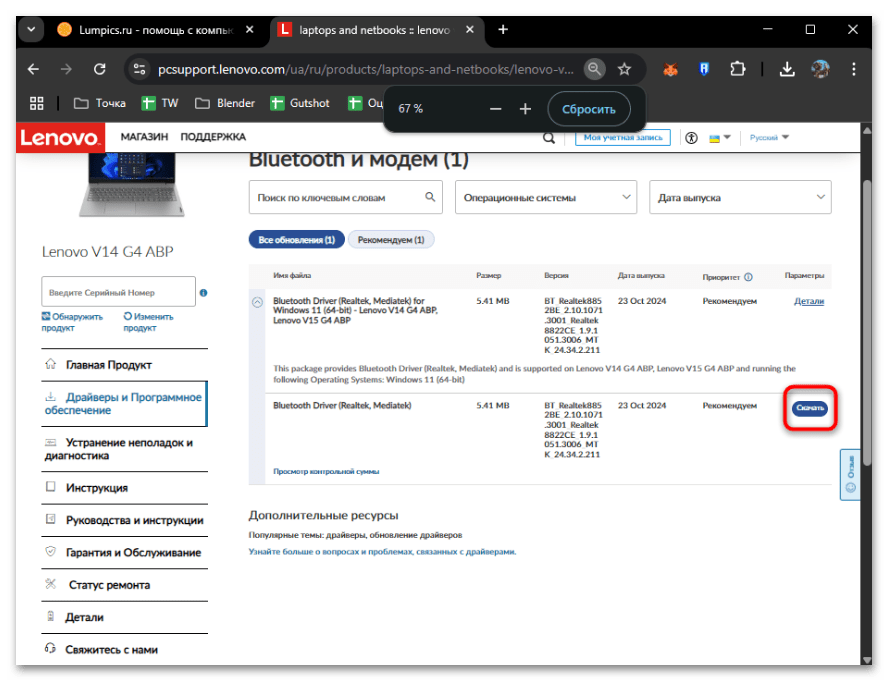Click keyword search field
The image size is (888, 681).
[x=345, y=197]
